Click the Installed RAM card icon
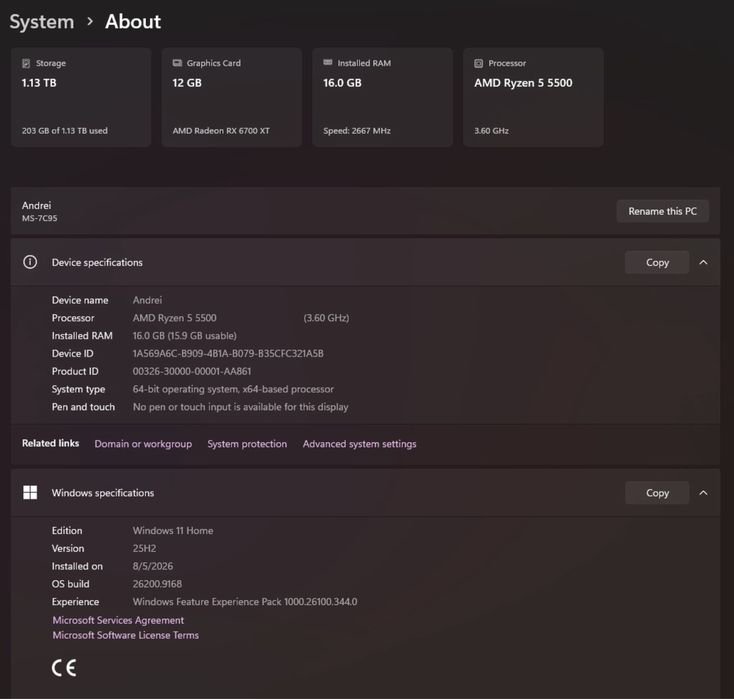734x699 pixels. pyautogui.click(x=328, y=62)
